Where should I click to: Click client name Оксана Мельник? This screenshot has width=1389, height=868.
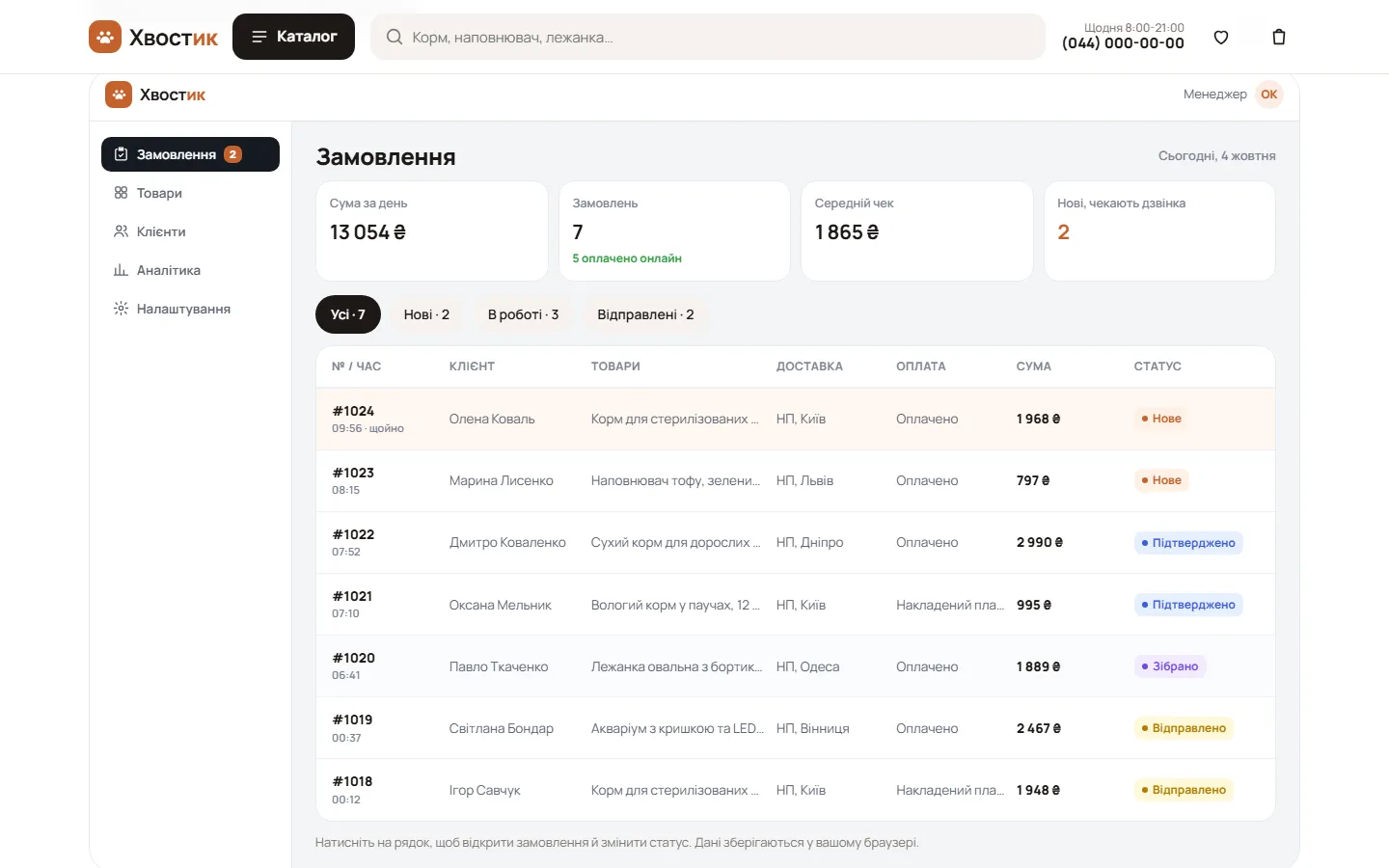click(500, 605)
